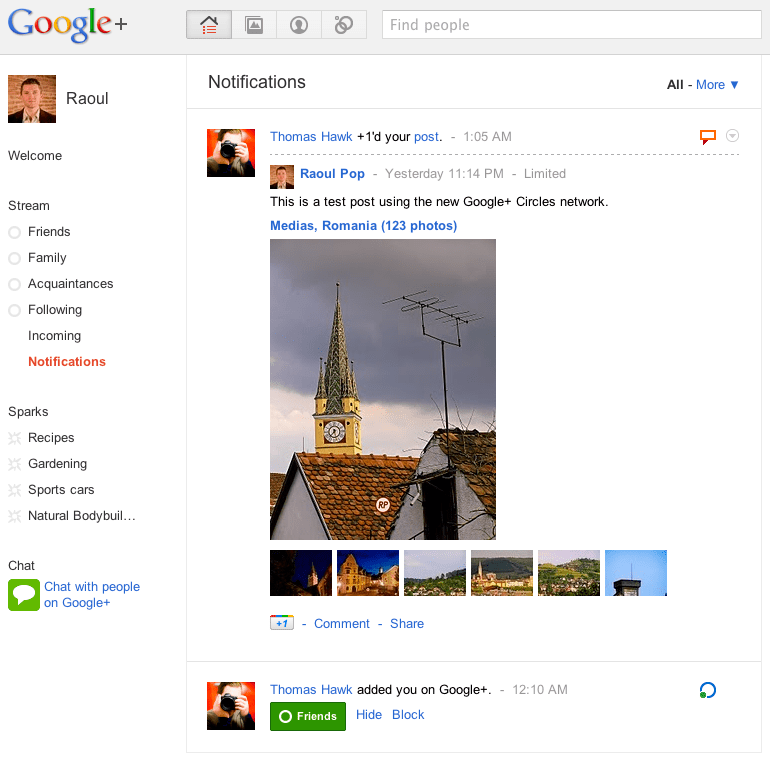
Task: Click the Home stream icon in toolbar
Action: tap(209, 25)
